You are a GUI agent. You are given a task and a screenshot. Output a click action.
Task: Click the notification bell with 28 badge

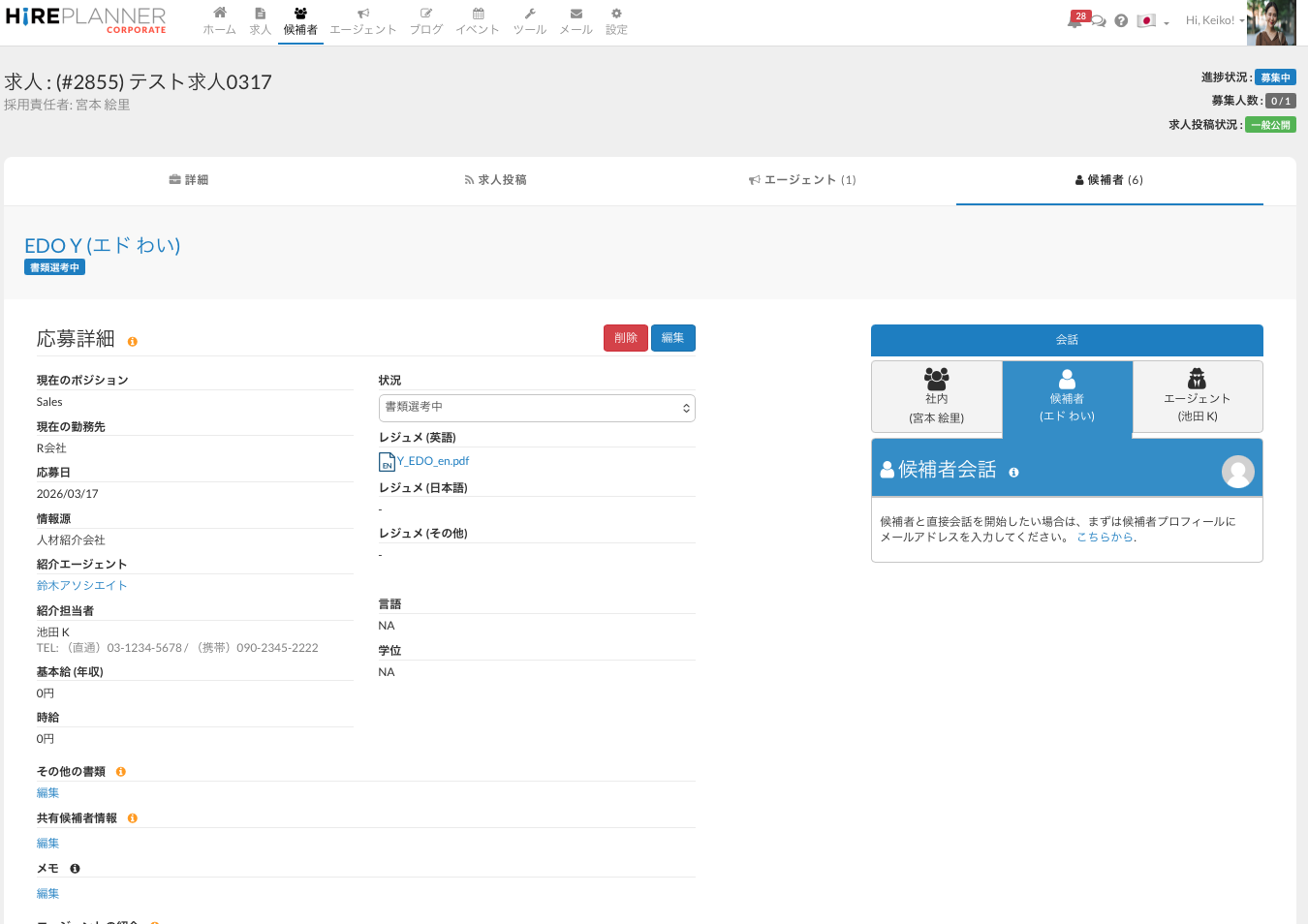click(x=1075, y=20)
